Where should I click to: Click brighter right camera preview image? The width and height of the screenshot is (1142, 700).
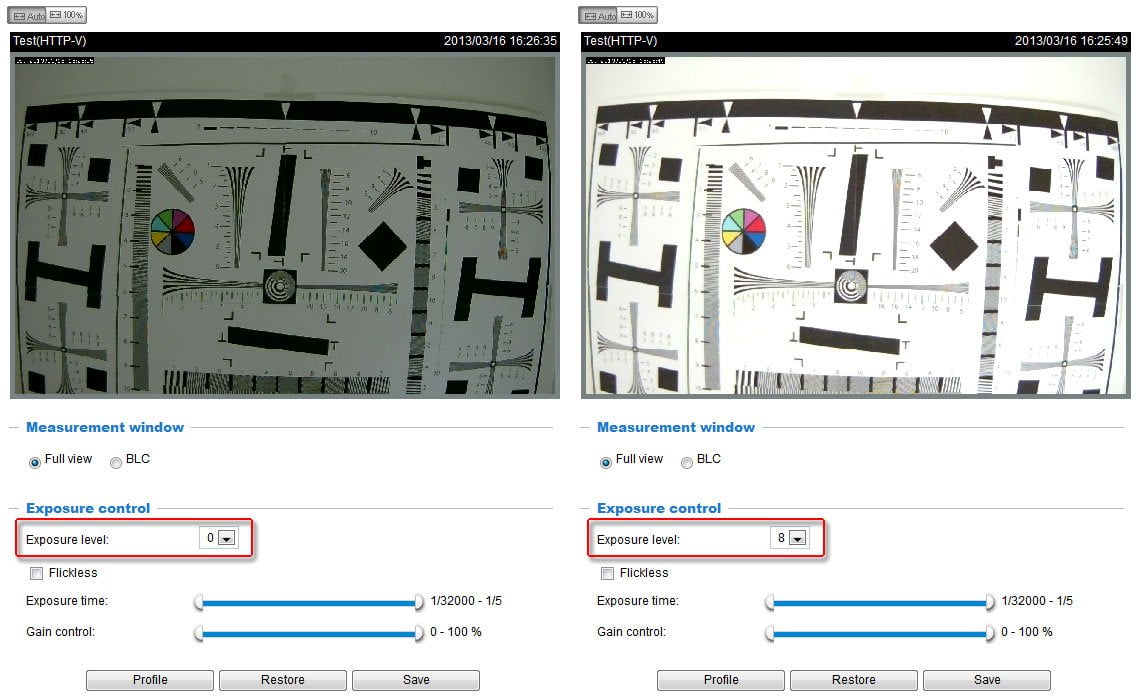(x=856, y=224)
